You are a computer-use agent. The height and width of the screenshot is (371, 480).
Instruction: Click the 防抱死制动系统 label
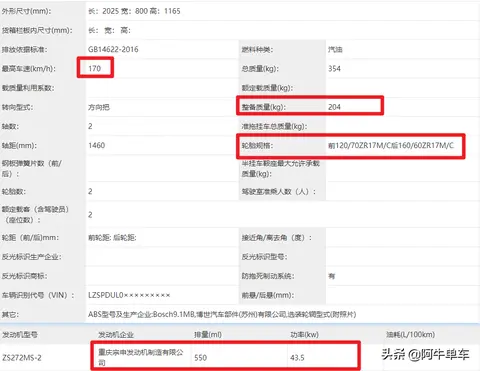point(268,276)
